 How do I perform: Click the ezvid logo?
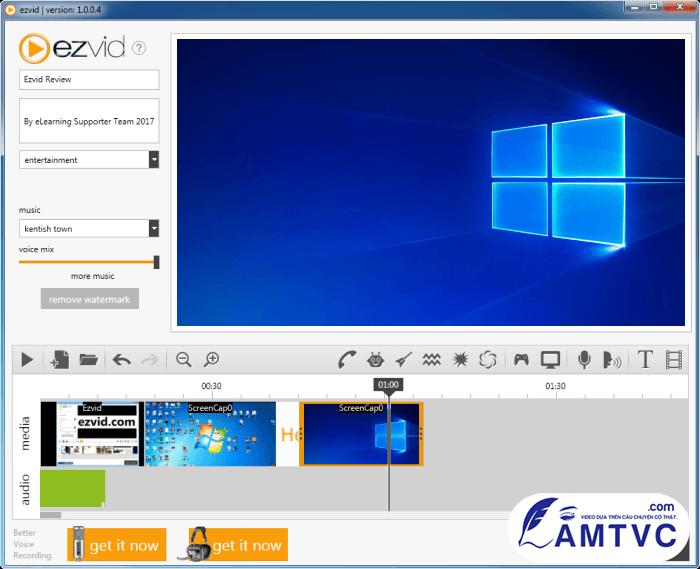pyautogui.click(x=72, y=48)
